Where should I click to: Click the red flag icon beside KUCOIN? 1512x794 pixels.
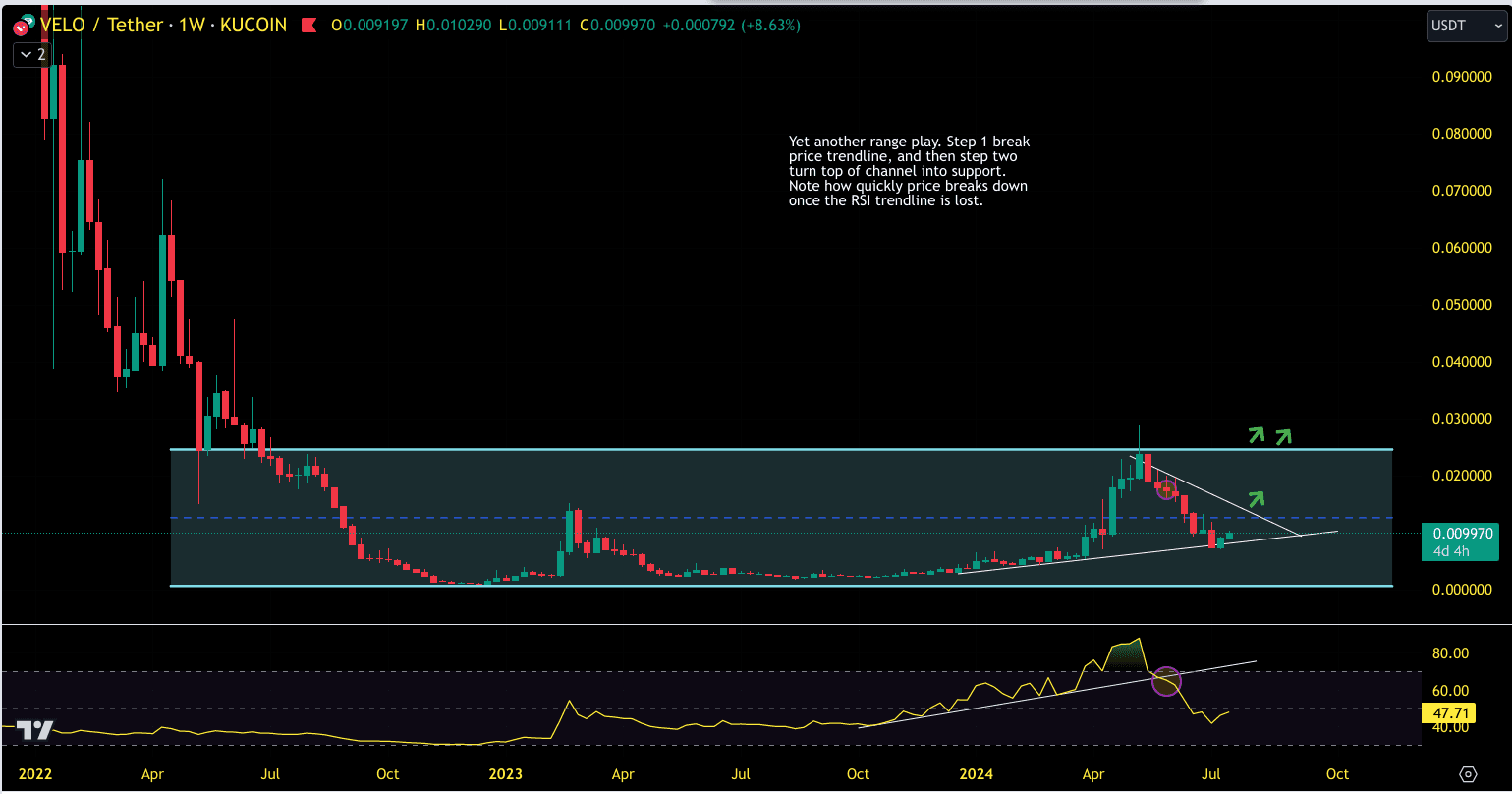(x=308, y=26)
